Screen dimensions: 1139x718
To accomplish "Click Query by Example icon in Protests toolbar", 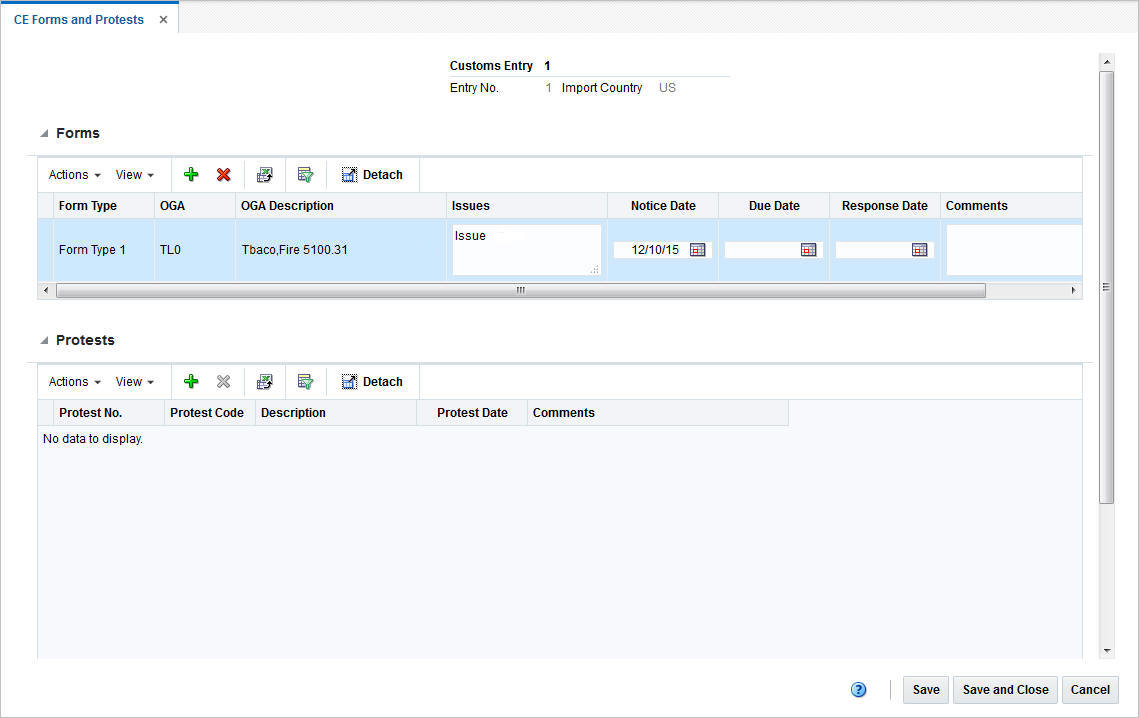I will [x=306, y=382].
